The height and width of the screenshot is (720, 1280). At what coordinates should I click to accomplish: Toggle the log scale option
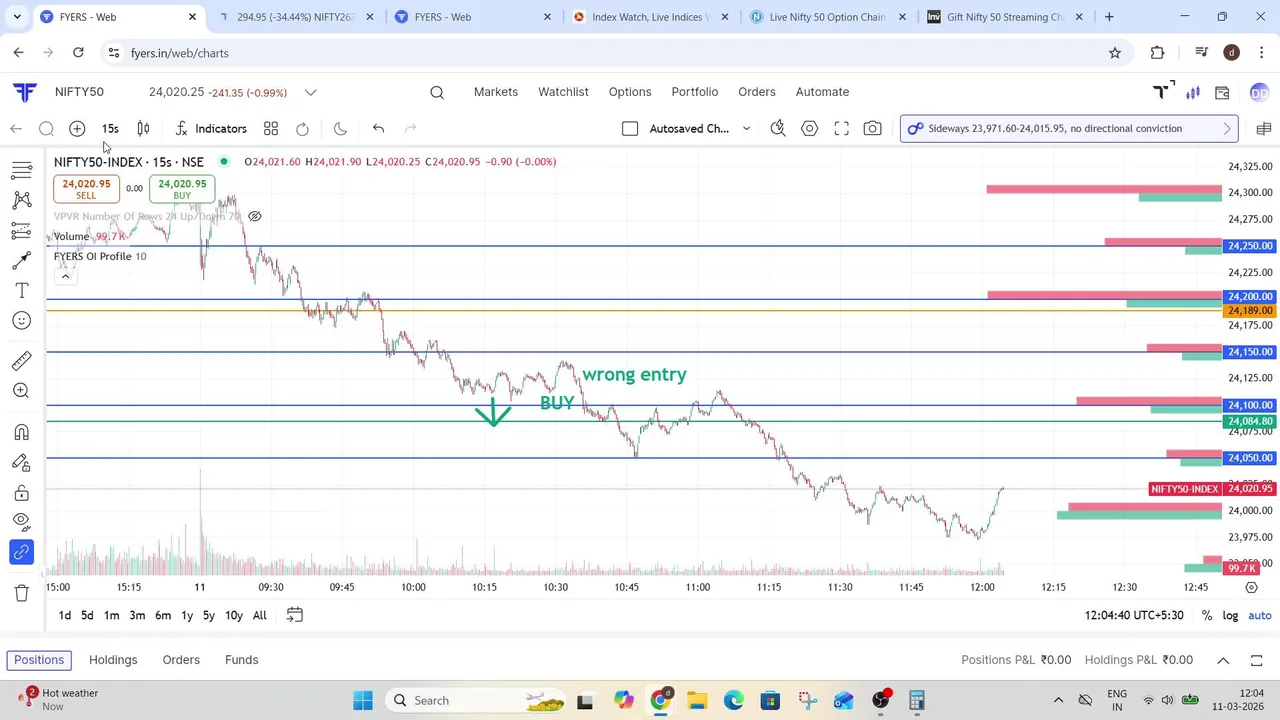click(1230, 615)
